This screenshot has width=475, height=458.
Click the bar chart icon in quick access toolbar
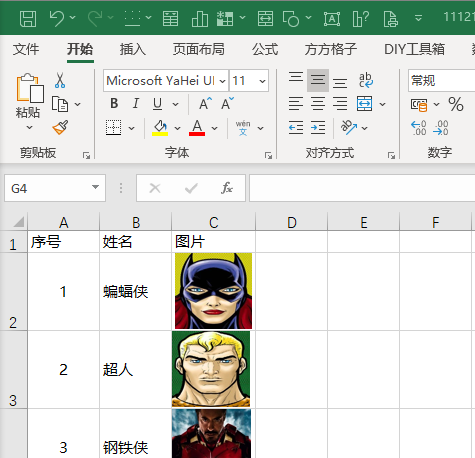pos(200,18)
